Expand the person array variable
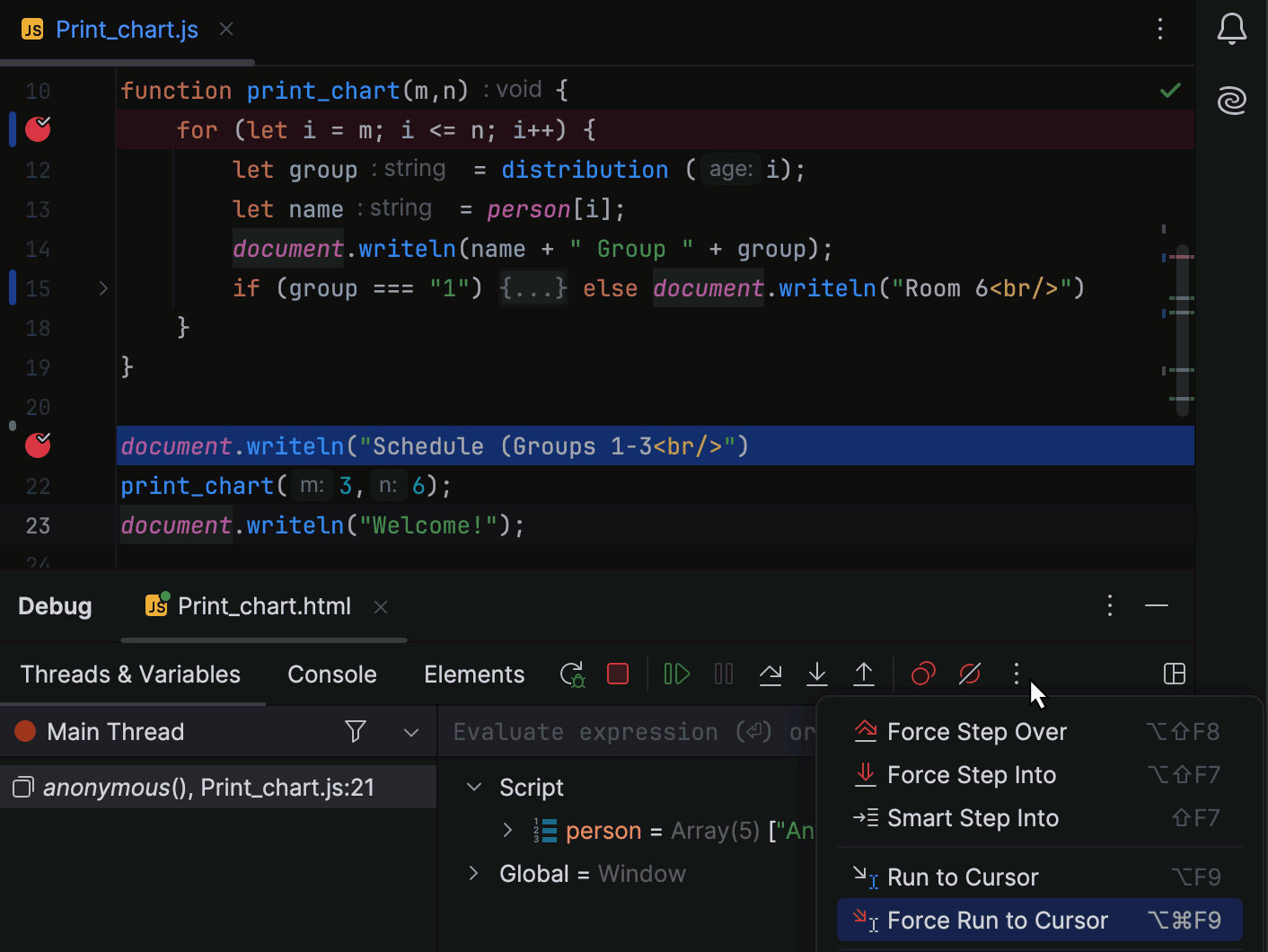The width and height of the screenshot is (1268, 952). click(507, 831)
